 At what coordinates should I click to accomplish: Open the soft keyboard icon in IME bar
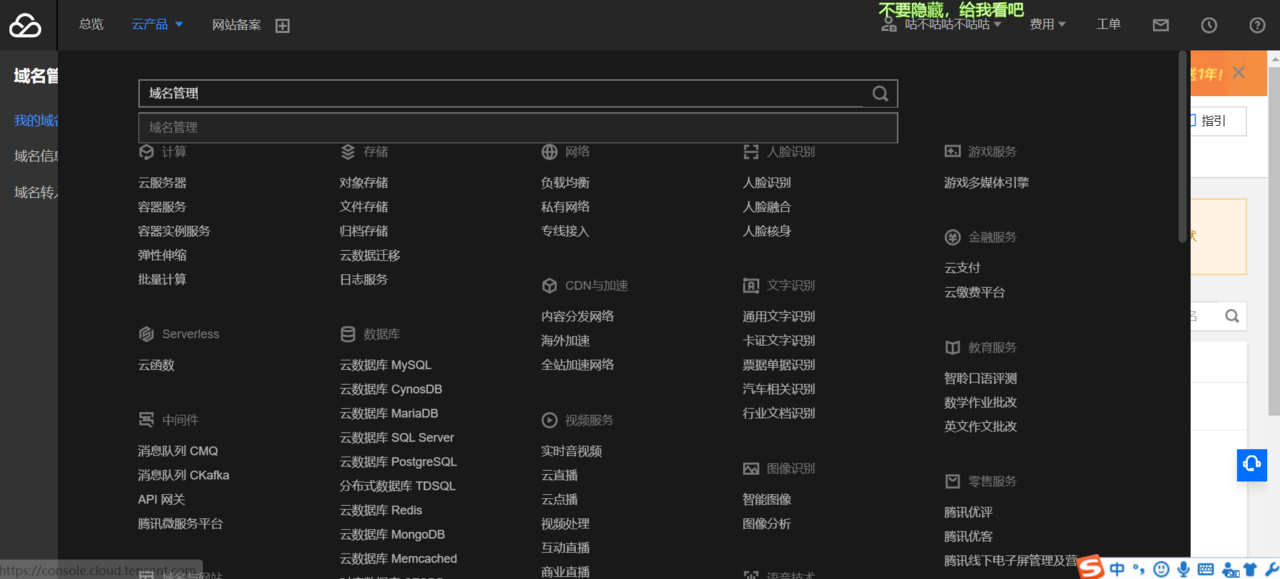[x=1205, y=569]
